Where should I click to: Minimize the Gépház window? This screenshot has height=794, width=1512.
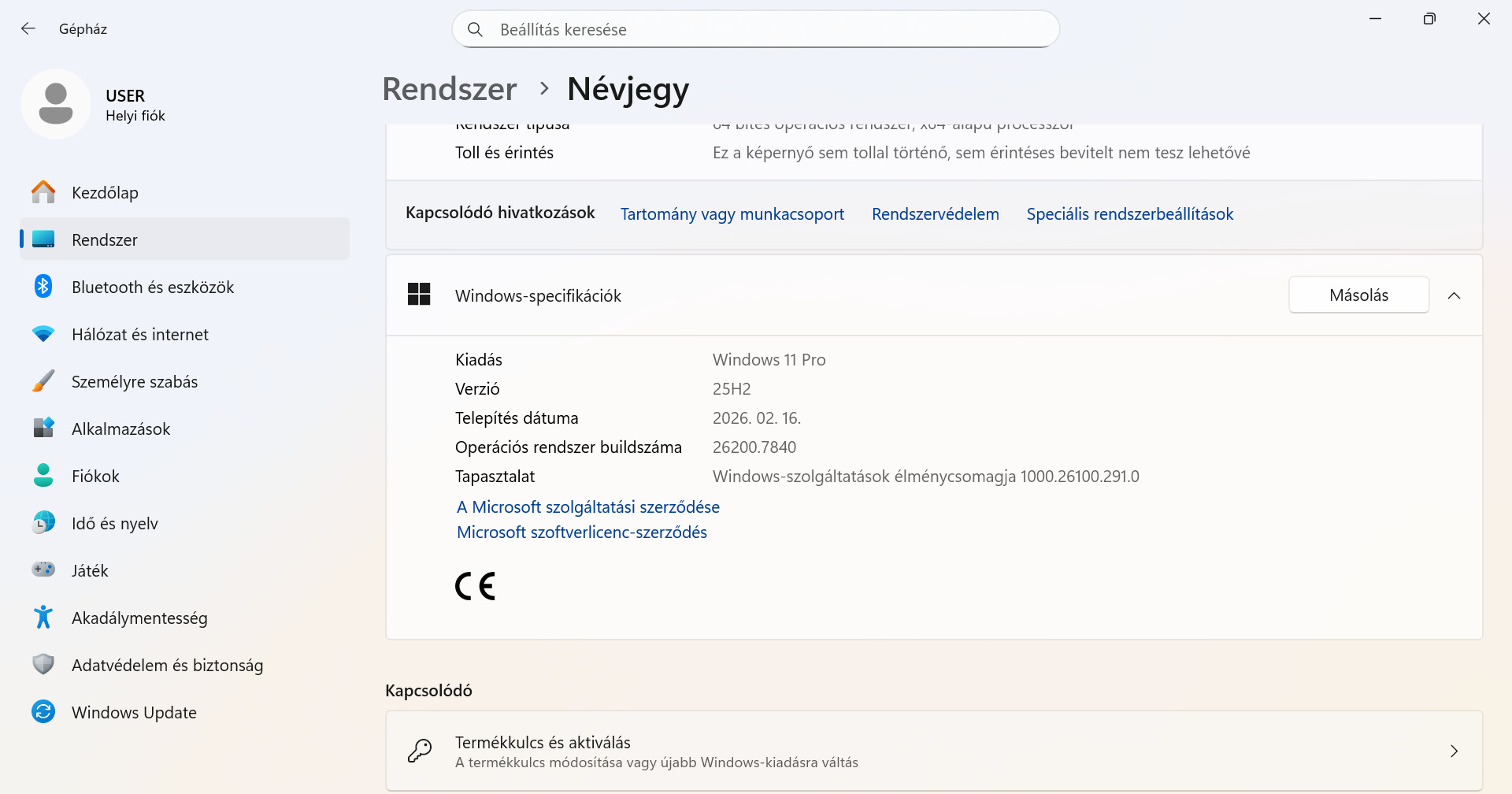tap(1376, 19)
